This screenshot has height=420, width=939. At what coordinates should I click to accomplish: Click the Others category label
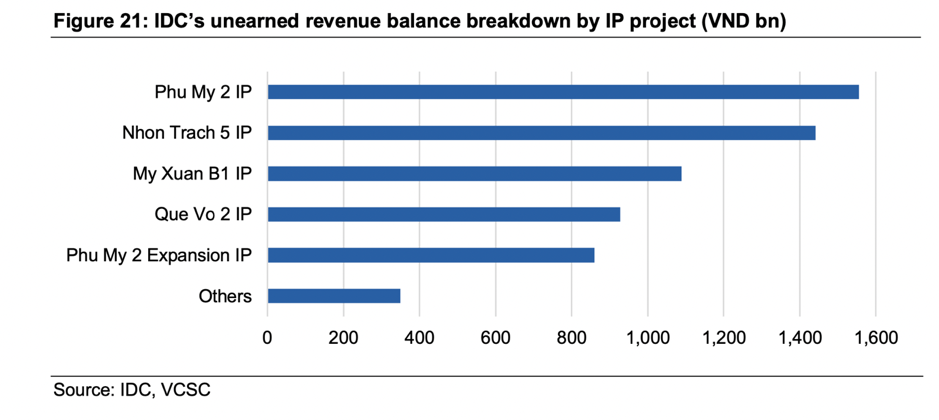(225, 296)
